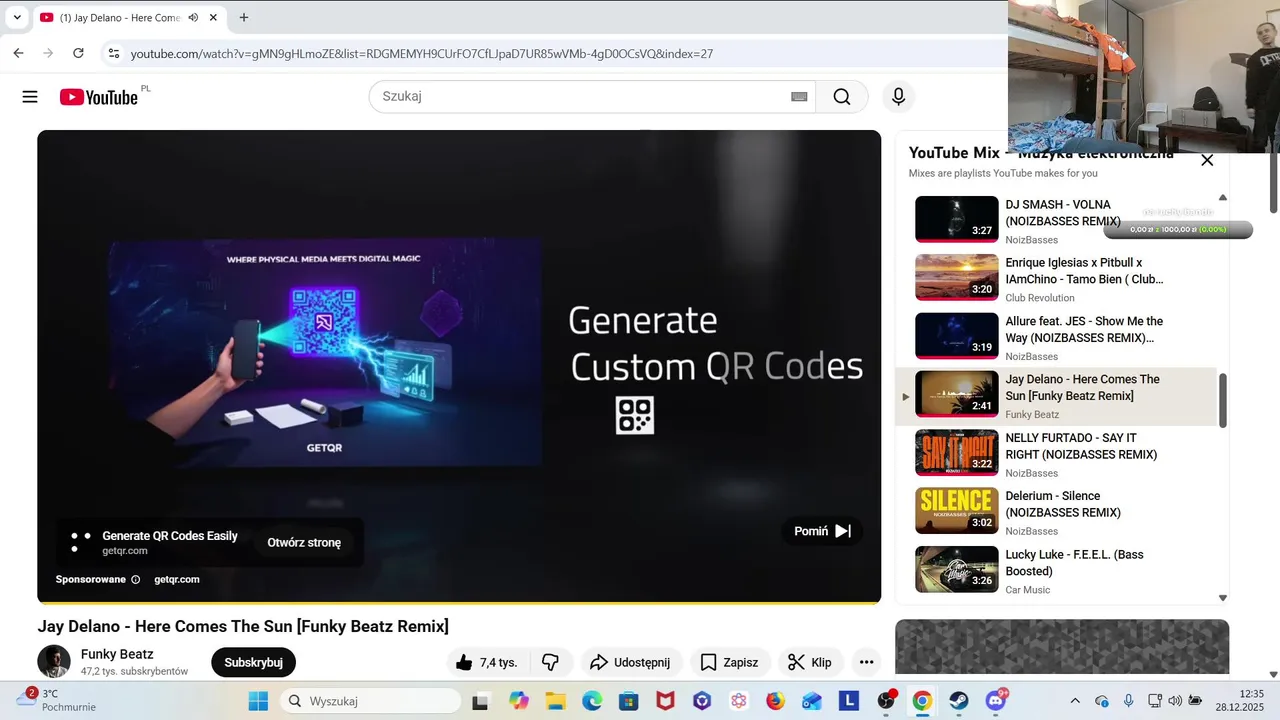
Task: Open the volume control in system tray
Action: [x=1175, y=701]
